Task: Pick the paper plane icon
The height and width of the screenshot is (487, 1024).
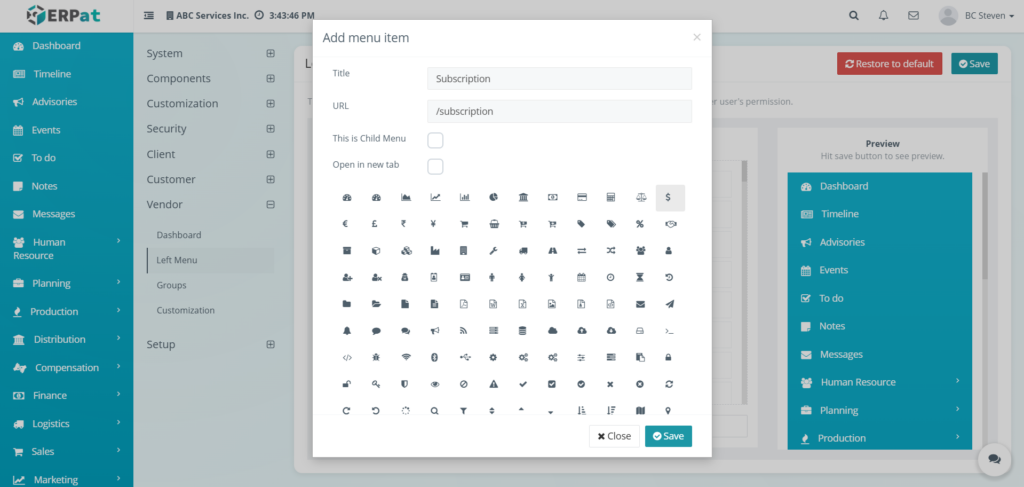Action: [669, 304]
